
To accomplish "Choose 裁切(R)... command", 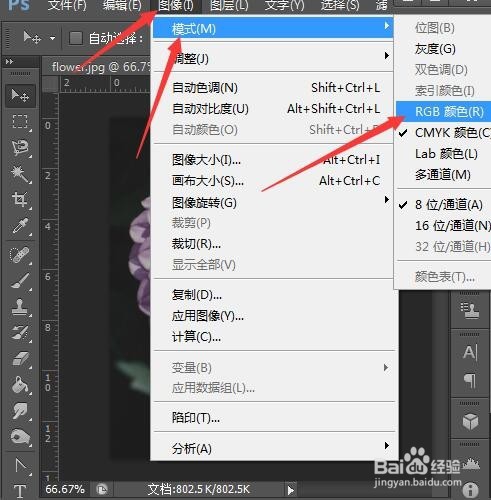I will click(273, 244).
